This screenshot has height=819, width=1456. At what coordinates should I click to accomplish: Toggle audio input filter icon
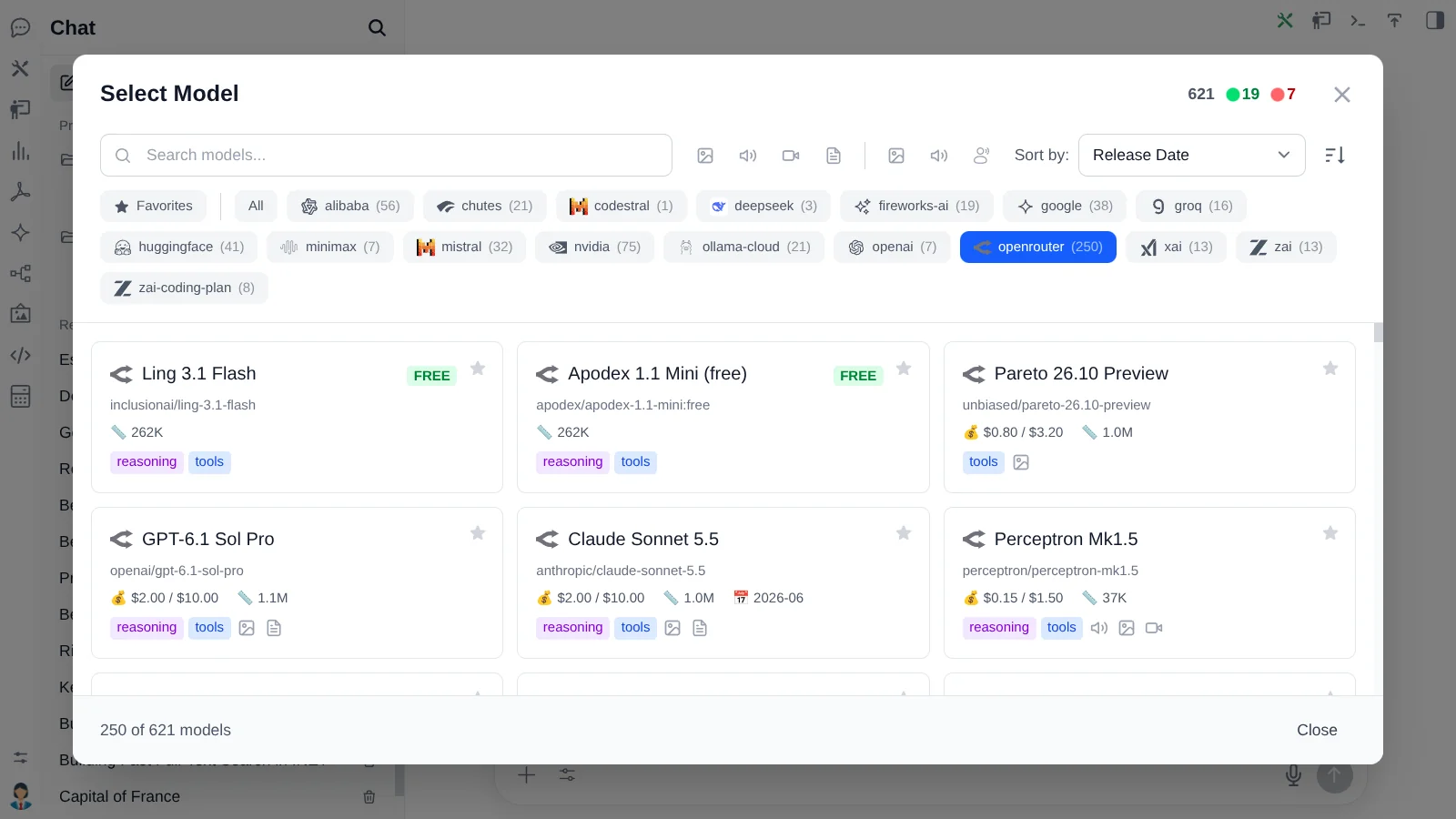(748, 156)
